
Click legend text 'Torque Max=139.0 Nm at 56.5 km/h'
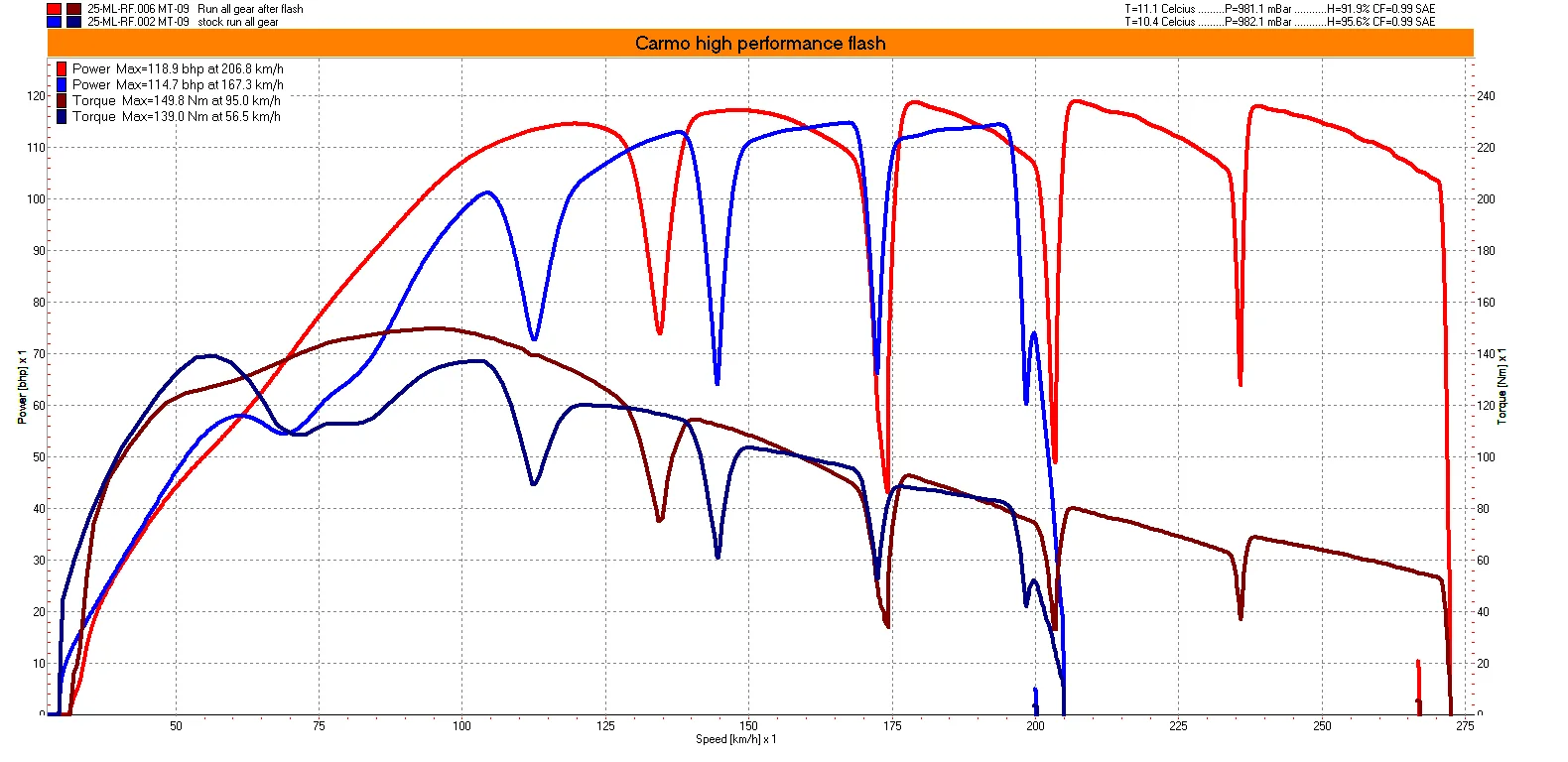(x=177, y=117)
